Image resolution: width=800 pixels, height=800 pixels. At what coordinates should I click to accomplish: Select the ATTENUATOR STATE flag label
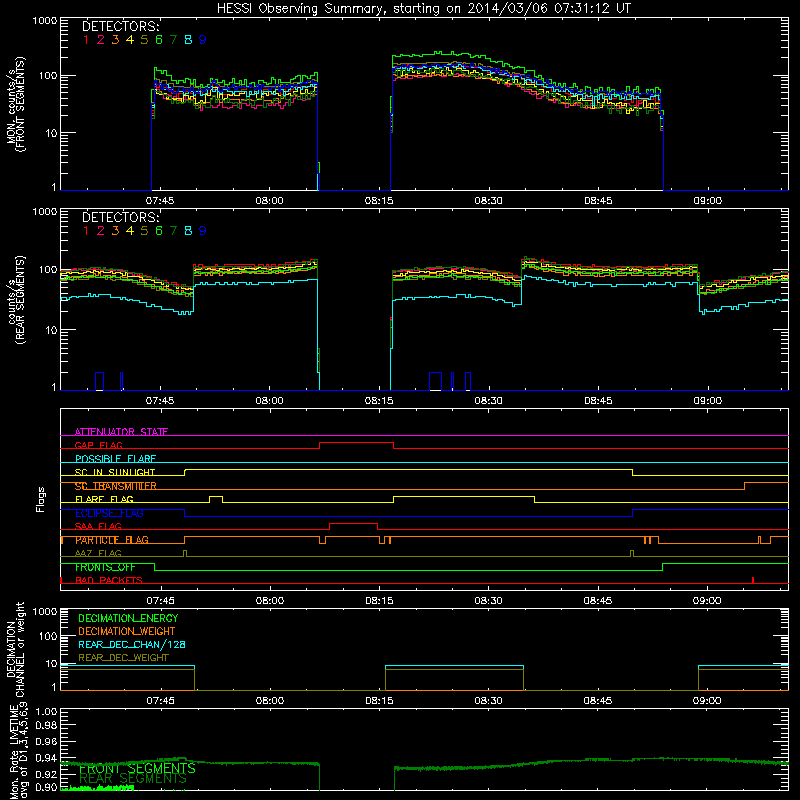[121, 432]
